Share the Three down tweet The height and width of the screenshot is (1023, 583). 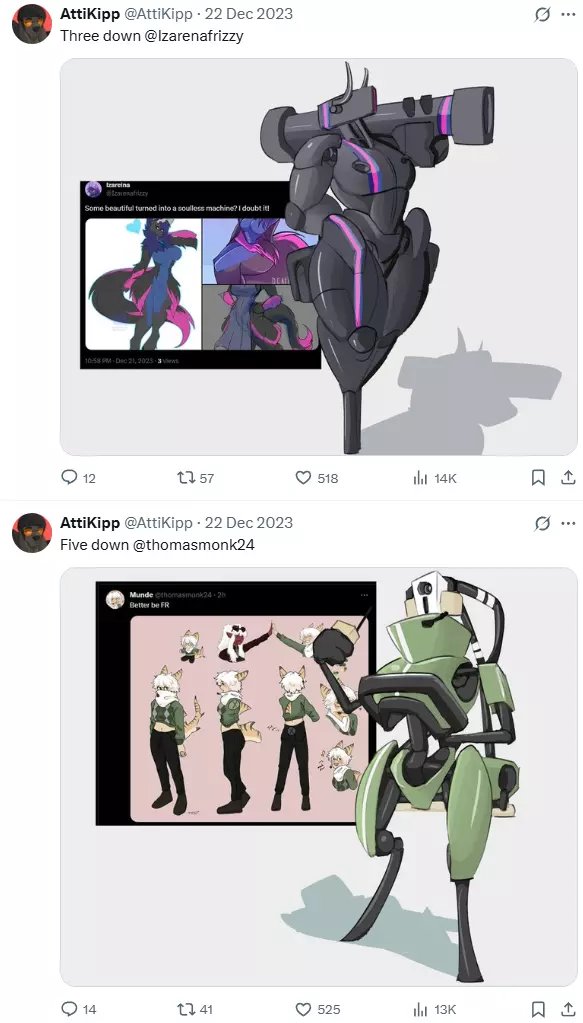click(x=568, y=478)
